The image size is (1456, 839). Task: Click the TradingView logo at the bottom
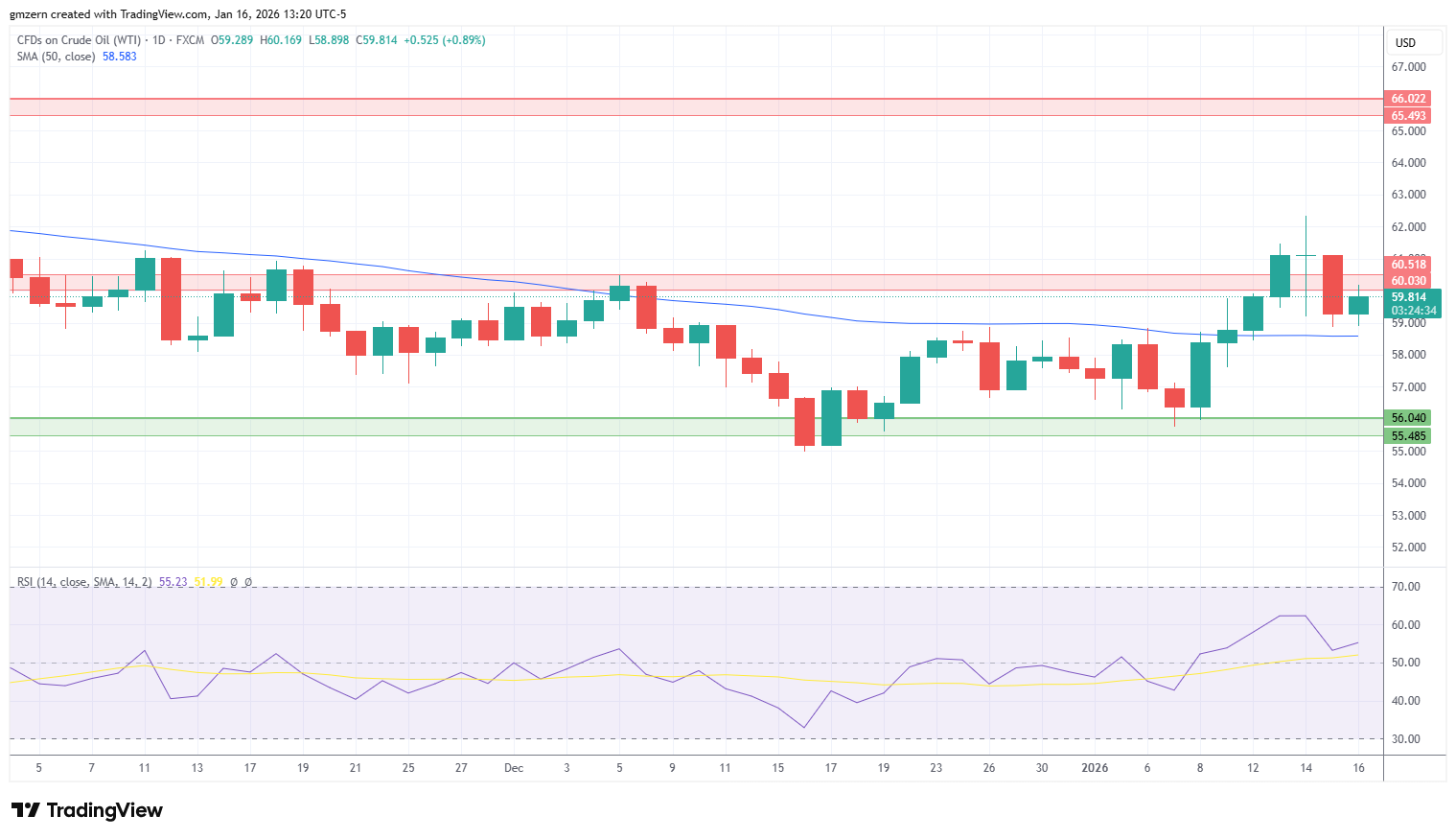[x=87, y=810]
